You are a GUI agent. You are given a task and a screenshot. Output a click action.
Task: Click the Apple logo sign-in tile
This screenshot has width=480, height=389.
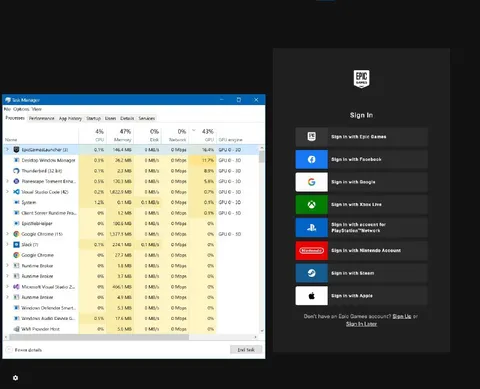(x=311, y=296)
